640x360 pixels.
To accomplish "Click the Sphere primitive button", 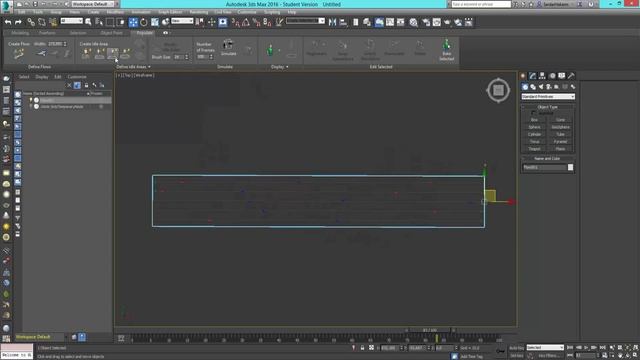I will pos(535,127).
